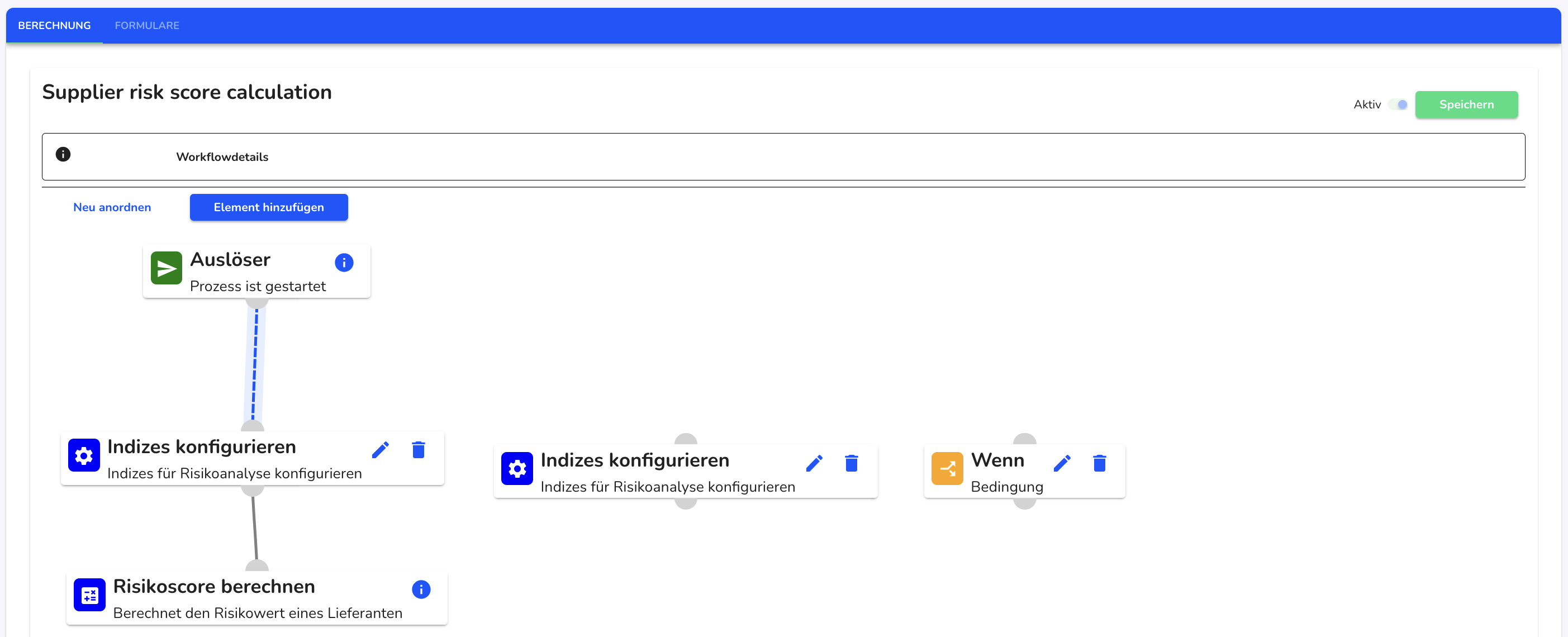Click Element hinzufügen button

click(268, 207)
